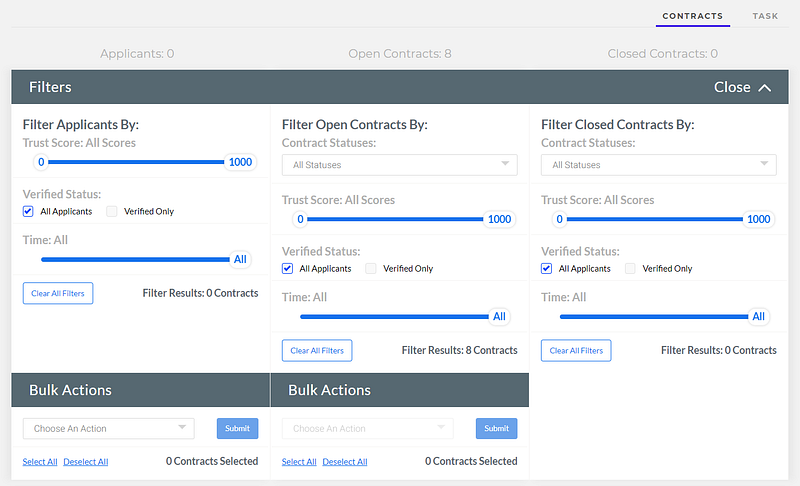Submit the Applicants bulk action

pos(237,428)
